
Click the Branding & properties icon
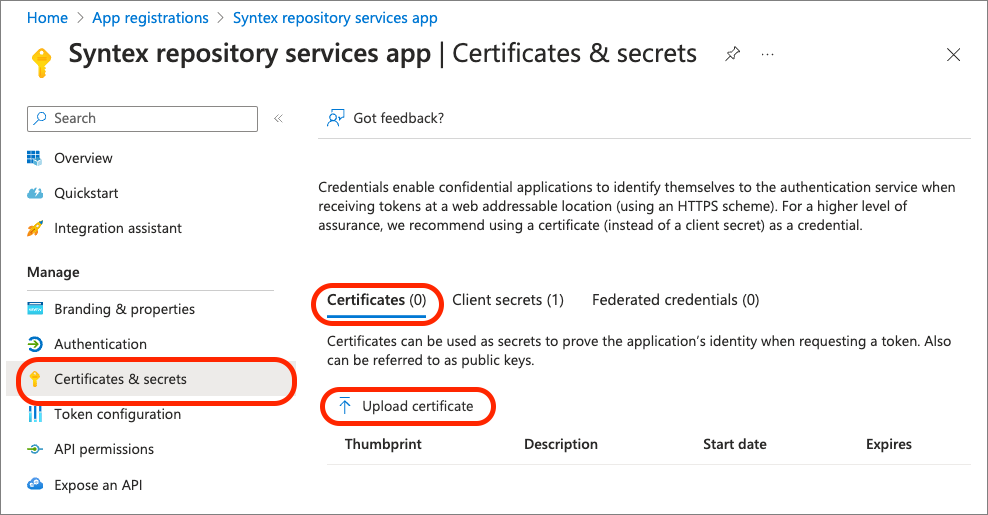pyautogui.click(x=35, y=309)
